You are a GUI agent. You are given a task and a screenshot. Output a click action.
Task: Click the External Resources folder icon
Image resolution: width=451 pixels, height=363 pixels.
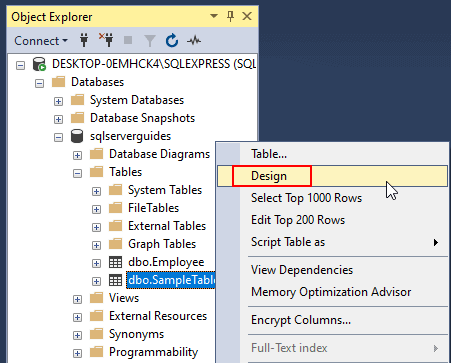[96, 316]
